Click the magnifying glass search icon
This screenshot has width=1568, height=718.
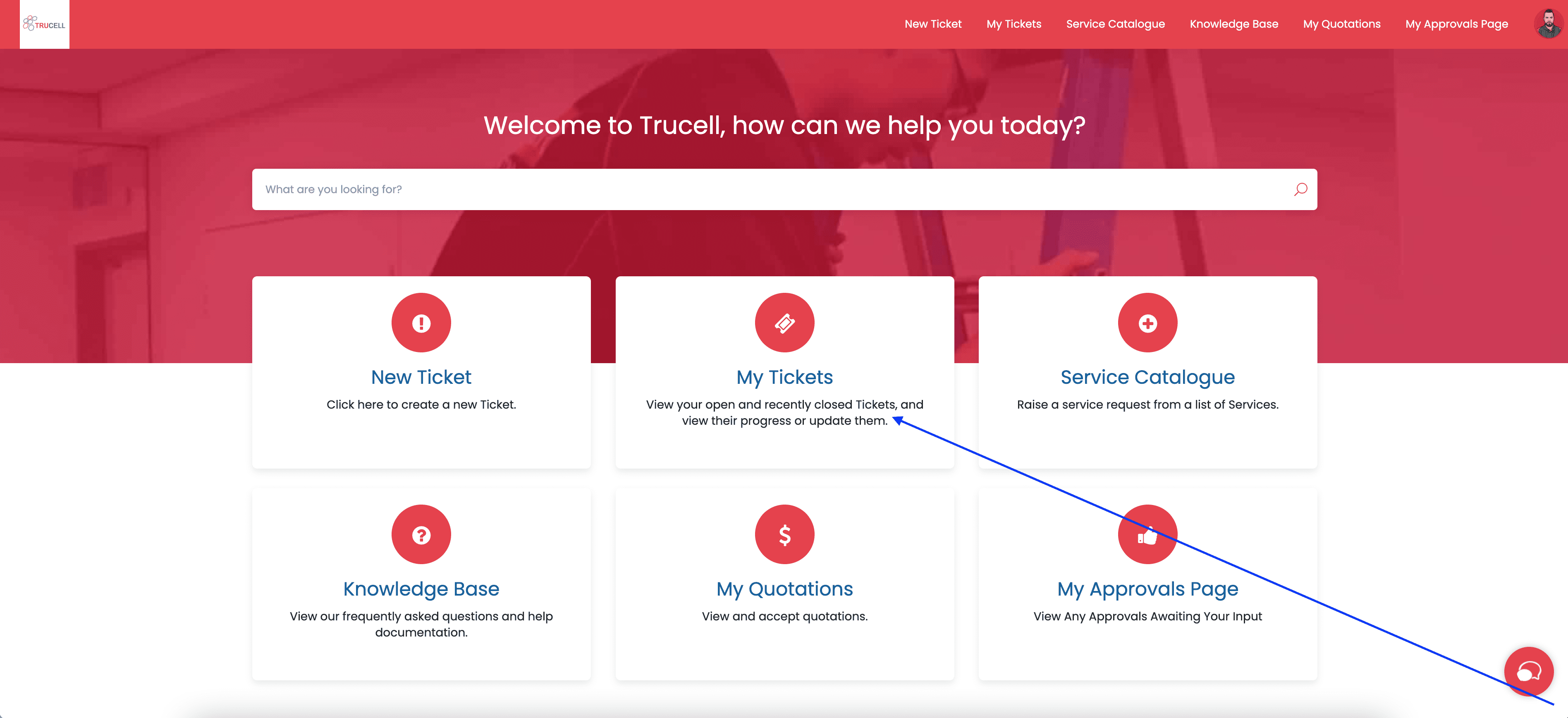click(1300, 189)
